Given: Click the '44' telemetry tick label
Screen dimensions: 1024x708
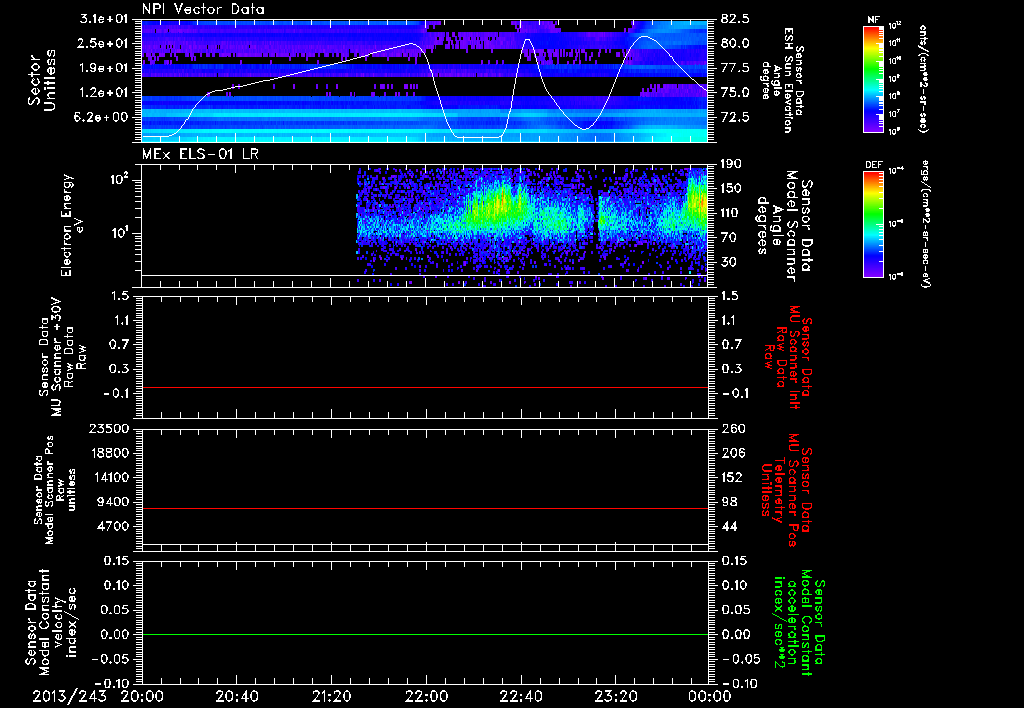Looking at the screenshot, I should click(729, 526).
